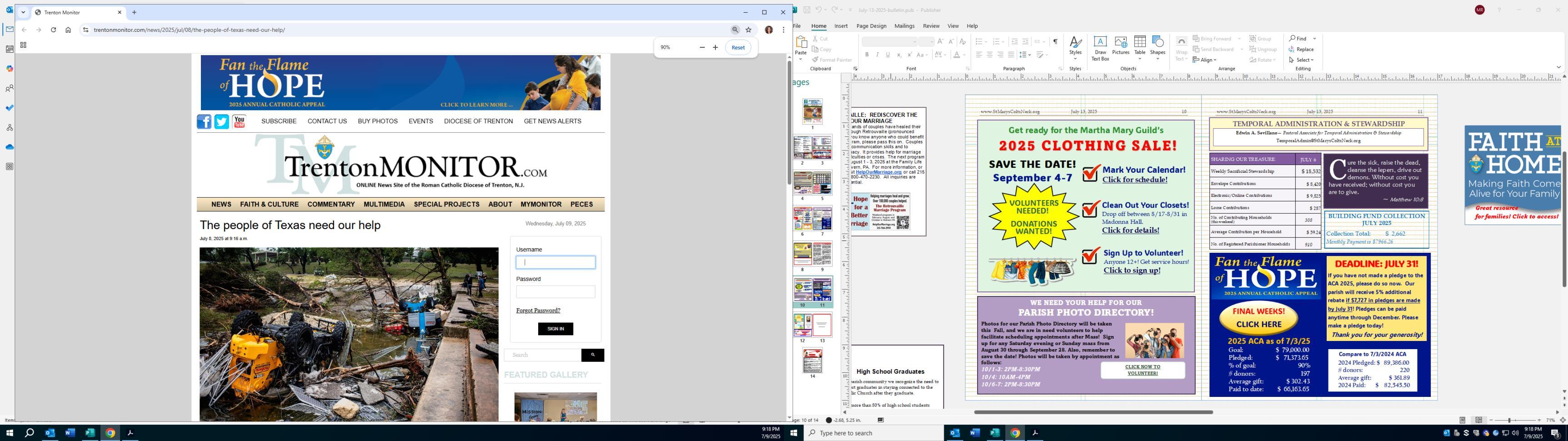This screenshot has width=1568, height=441.
Task: Open the Outlook Mail icon in sidebar
Action: point(10,29)
